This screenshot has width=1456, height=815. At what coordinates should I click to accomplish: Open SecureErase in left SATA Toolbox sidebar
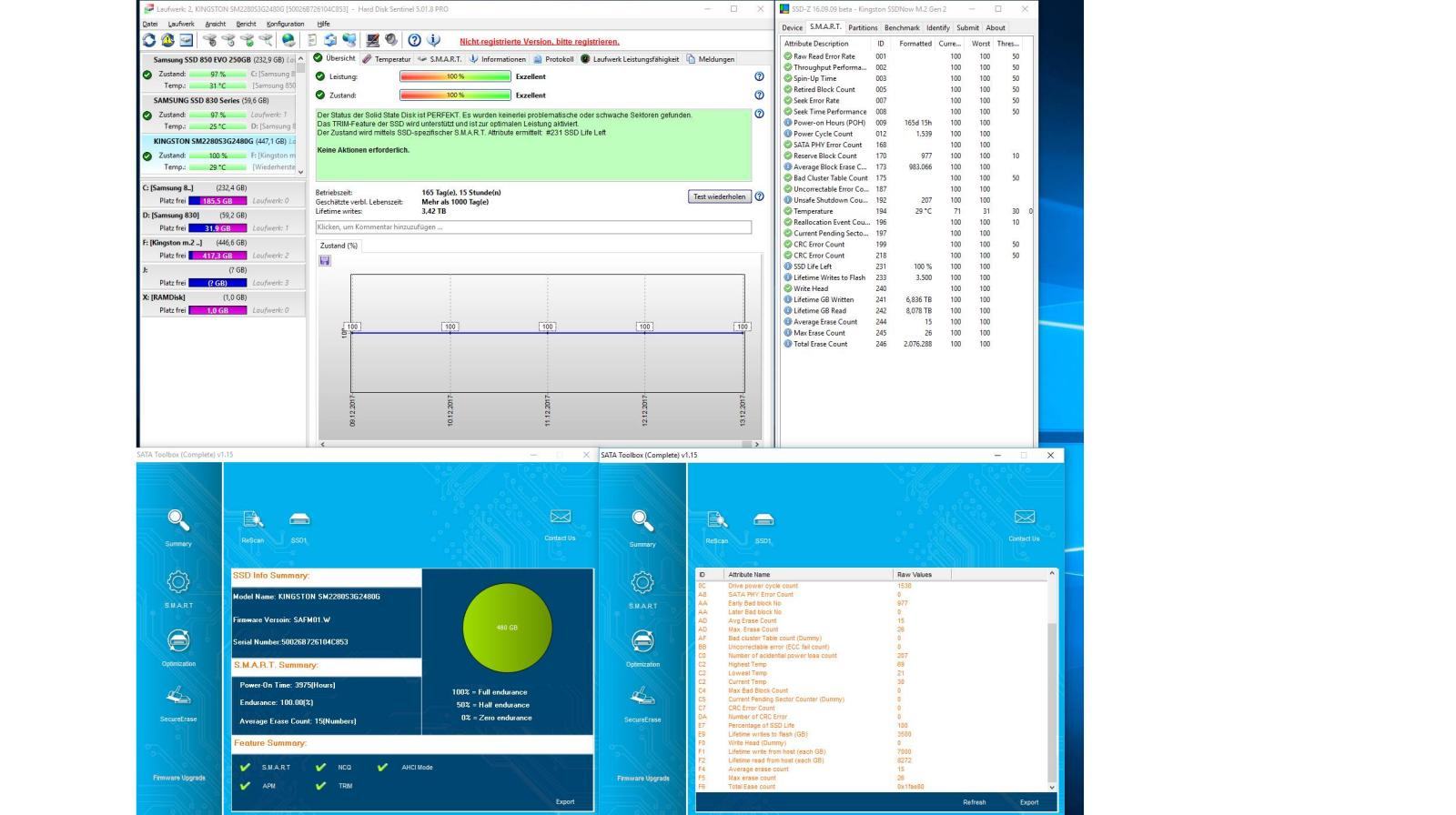click(x=178, y=704)
